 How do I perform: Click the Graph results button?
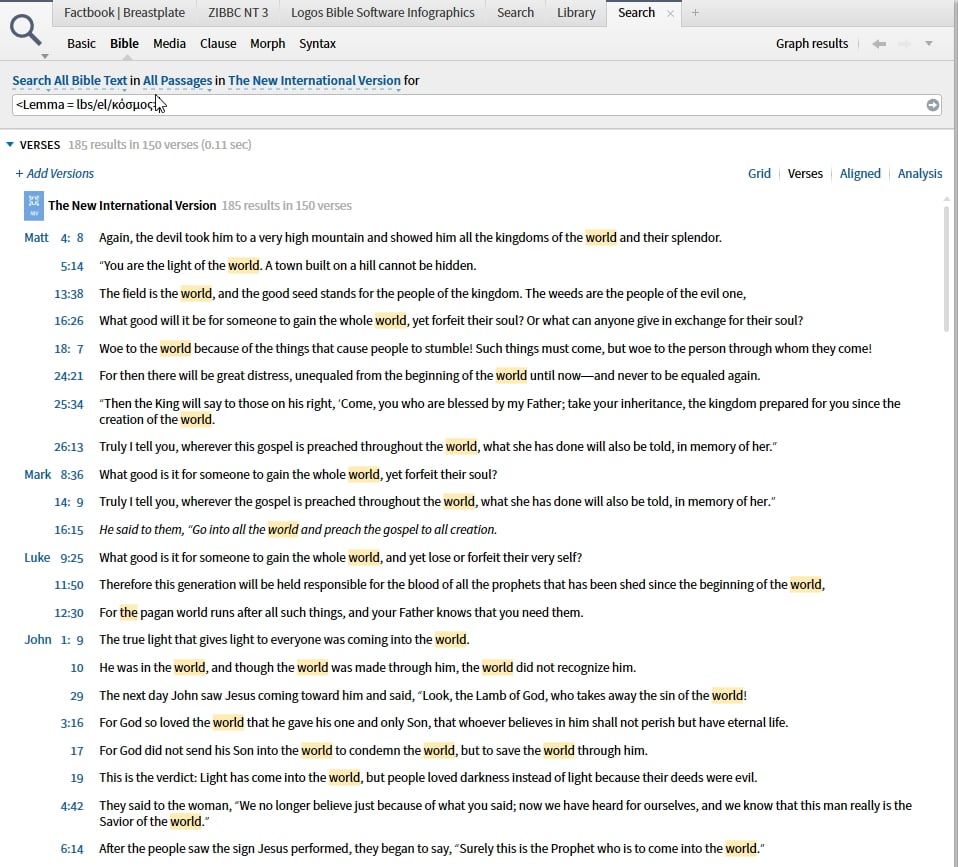tap(811, 43)
